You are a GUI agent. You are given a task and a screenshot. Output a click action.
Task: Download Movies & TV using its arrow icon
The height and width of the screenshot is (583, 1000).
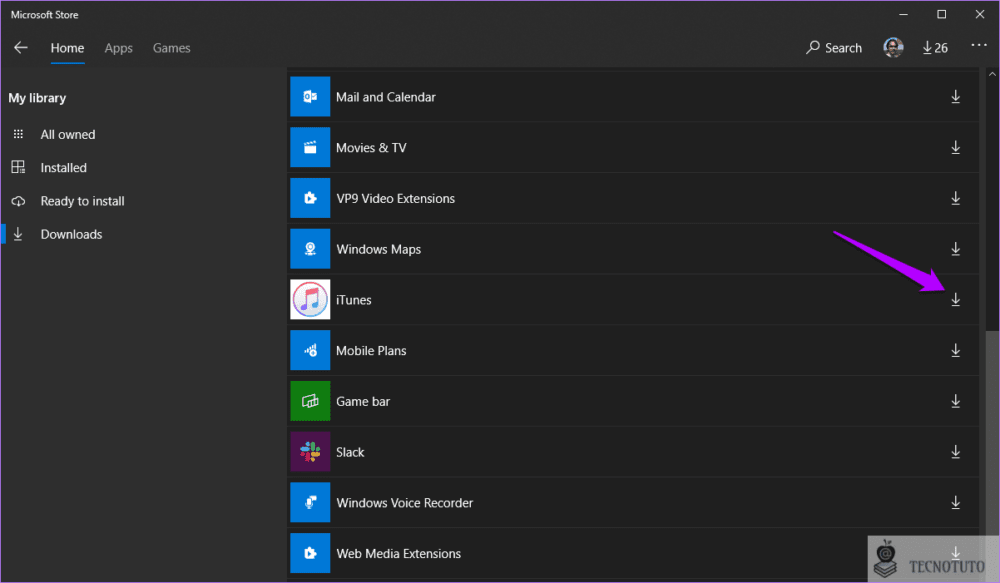pyautogui.click(x=955, y=147)
